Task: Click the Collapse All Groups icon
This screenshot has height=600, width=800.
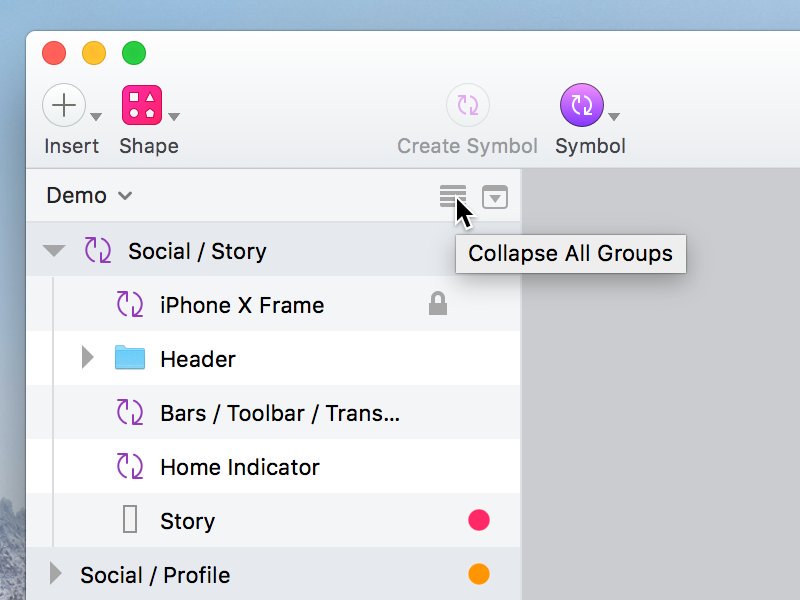Action: click(452, 196)
